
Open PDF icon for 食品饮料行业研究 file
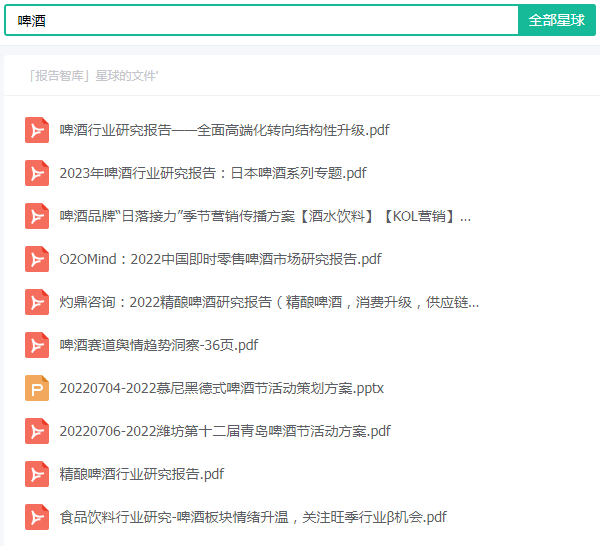pyautogui.click(x=37, y=517)
